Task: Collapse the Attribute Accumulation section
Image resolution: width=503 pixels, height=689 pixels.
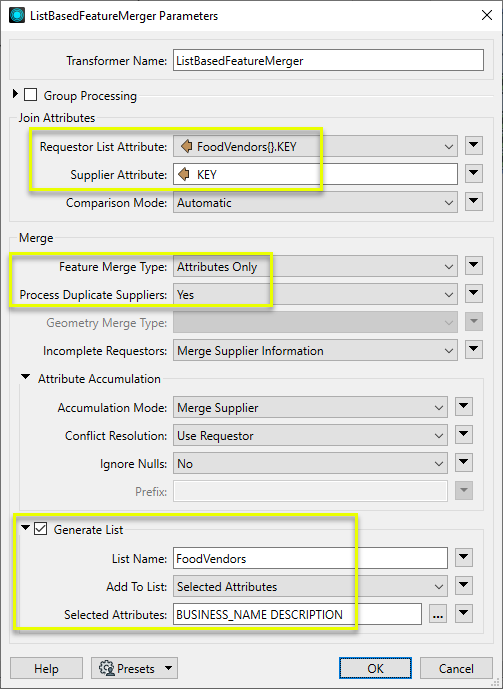Action: click(x=26, y=377)
